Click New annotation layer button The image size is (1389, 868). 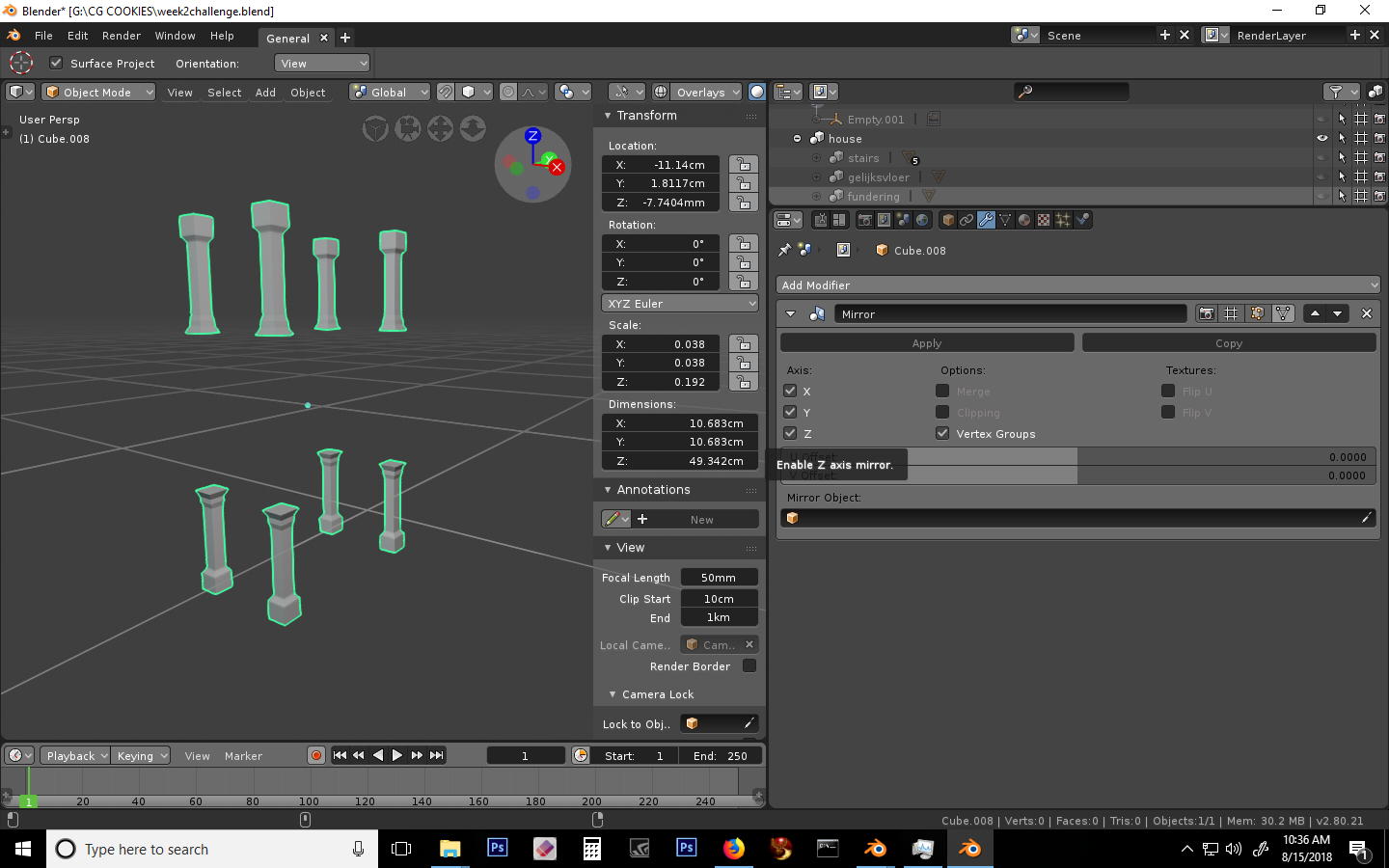[x=702, y=519]
